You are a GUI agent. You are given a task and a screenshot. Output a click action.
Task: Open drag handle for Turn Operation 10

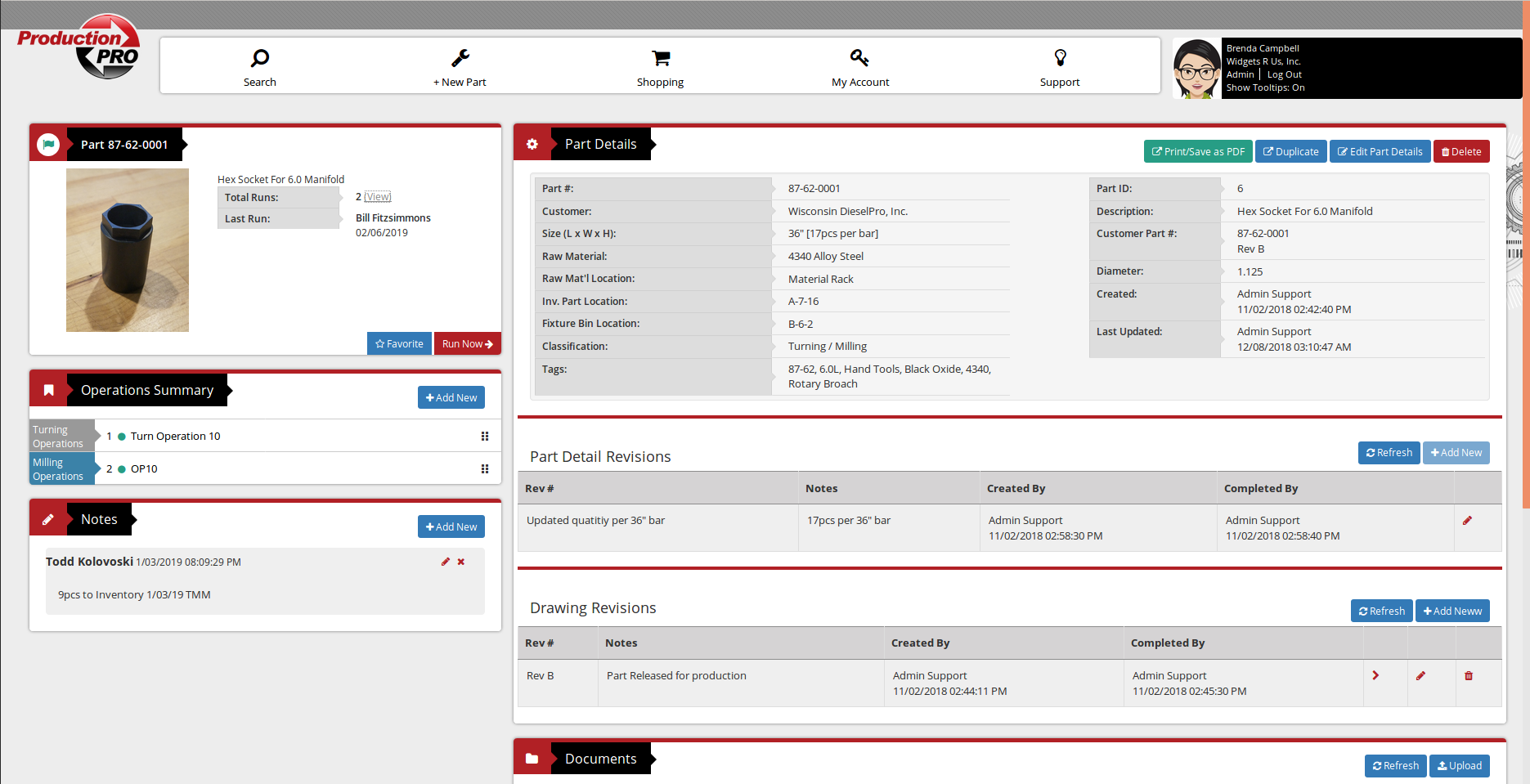[485, 437]
